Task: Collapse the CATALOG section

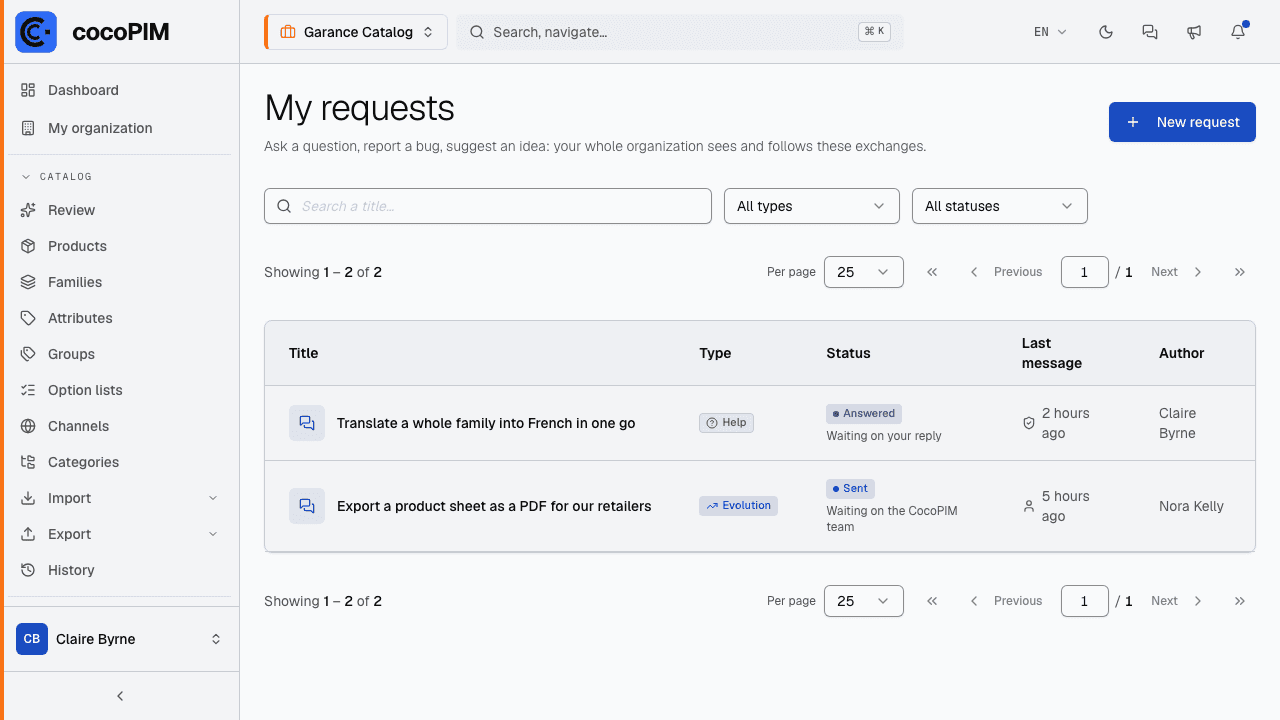Action: 57,177
